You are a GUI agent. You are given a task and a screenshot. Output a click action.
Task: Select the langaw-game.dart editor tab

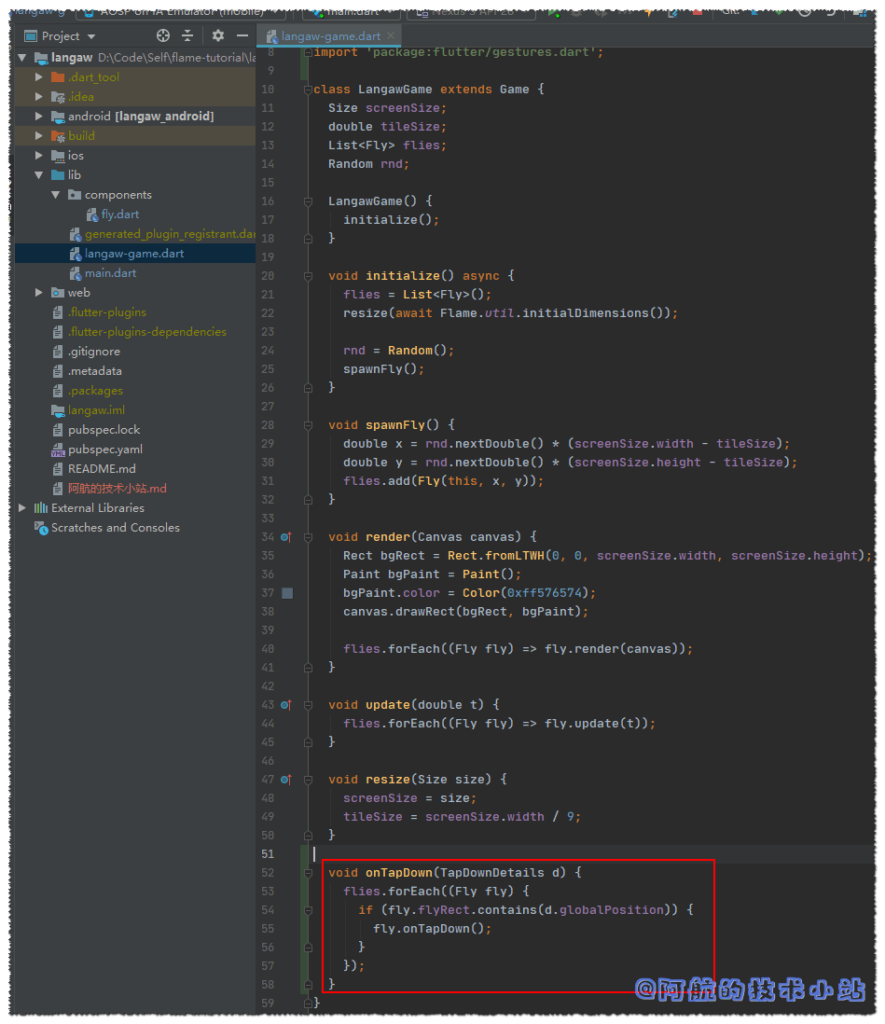(x=330, y=36)
